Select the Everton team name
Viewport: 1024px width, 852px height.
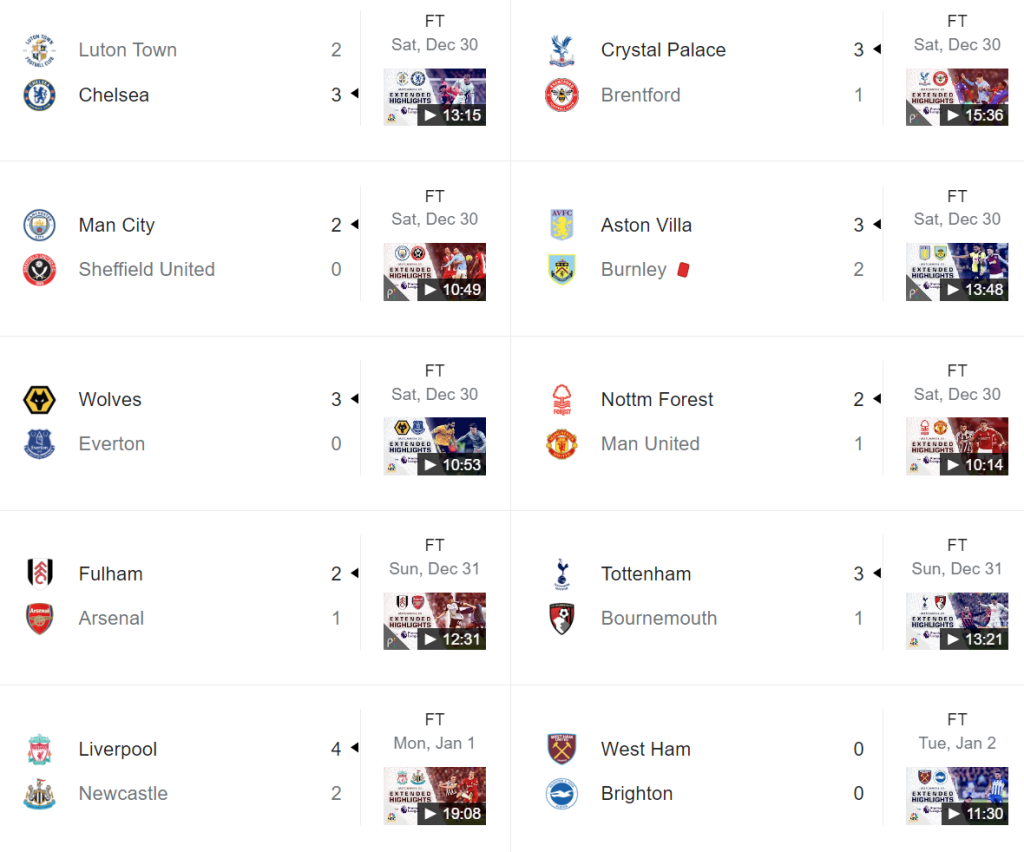112,444
